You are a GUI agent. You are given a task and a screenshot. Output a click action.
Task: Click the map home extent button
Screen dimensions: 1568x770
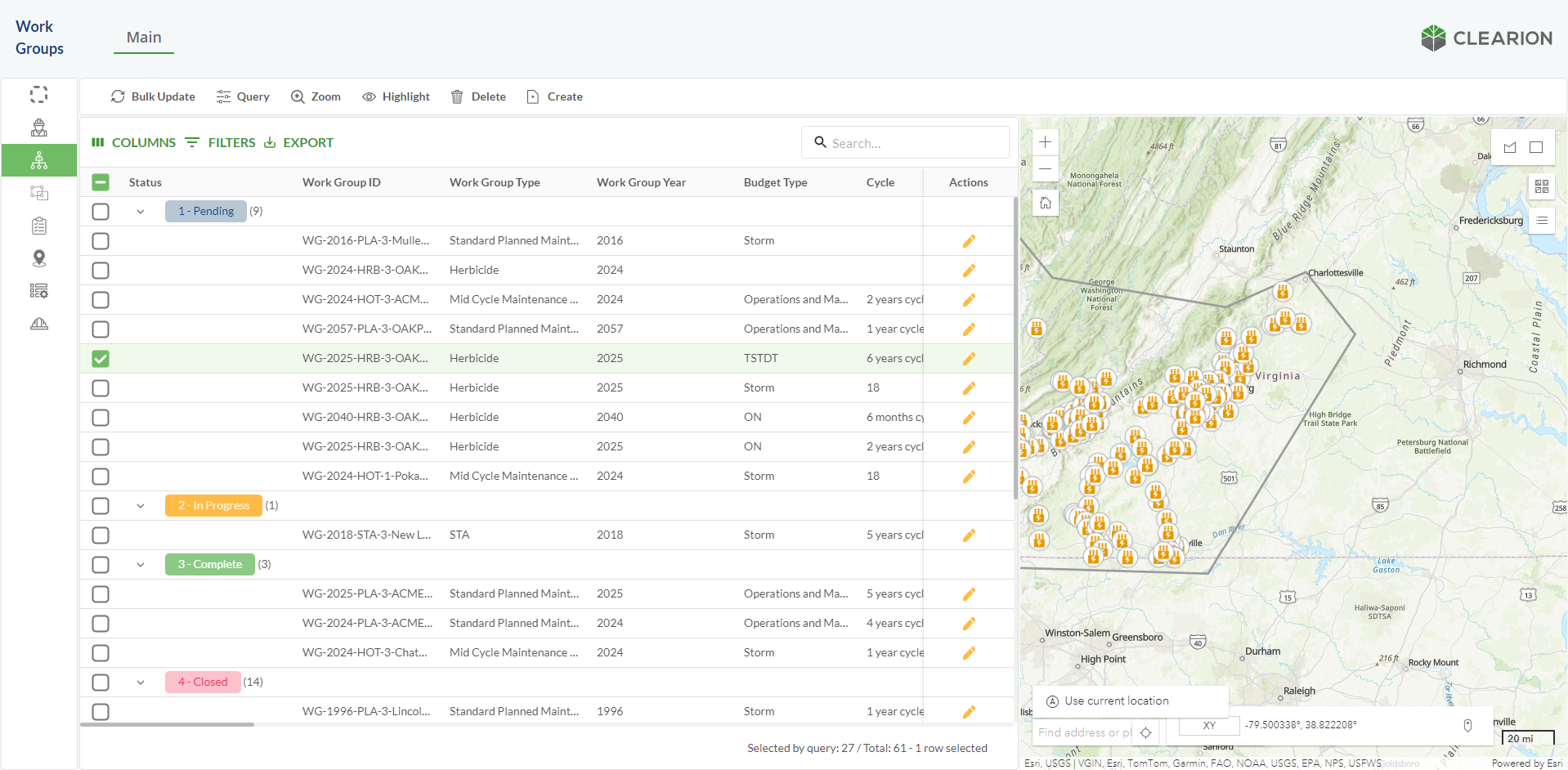(x=1045, y=203)
